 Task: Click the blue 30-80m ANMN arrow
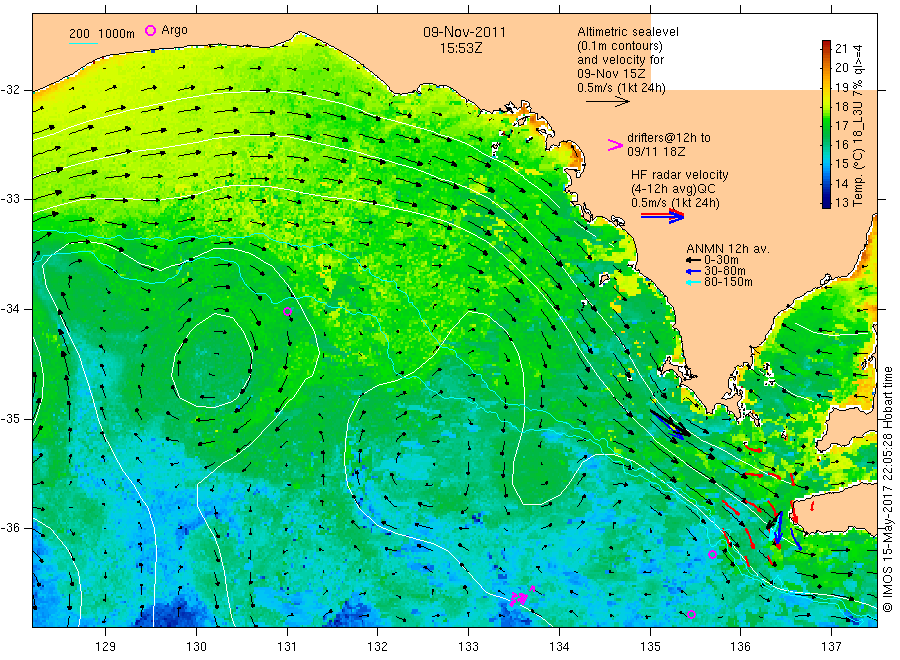coord(693,271)
